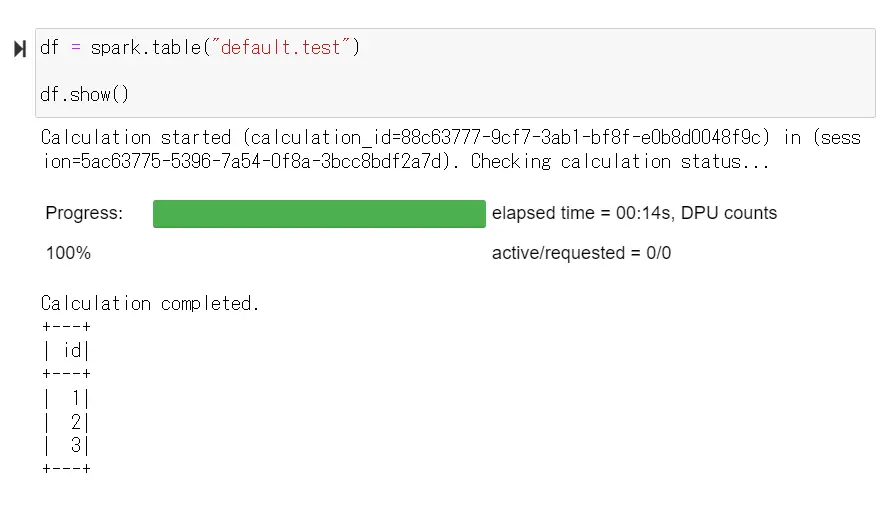This screenshot has height=510, width=878.
Task: Place cursor on the df.show() line
Action: [85, 94]
